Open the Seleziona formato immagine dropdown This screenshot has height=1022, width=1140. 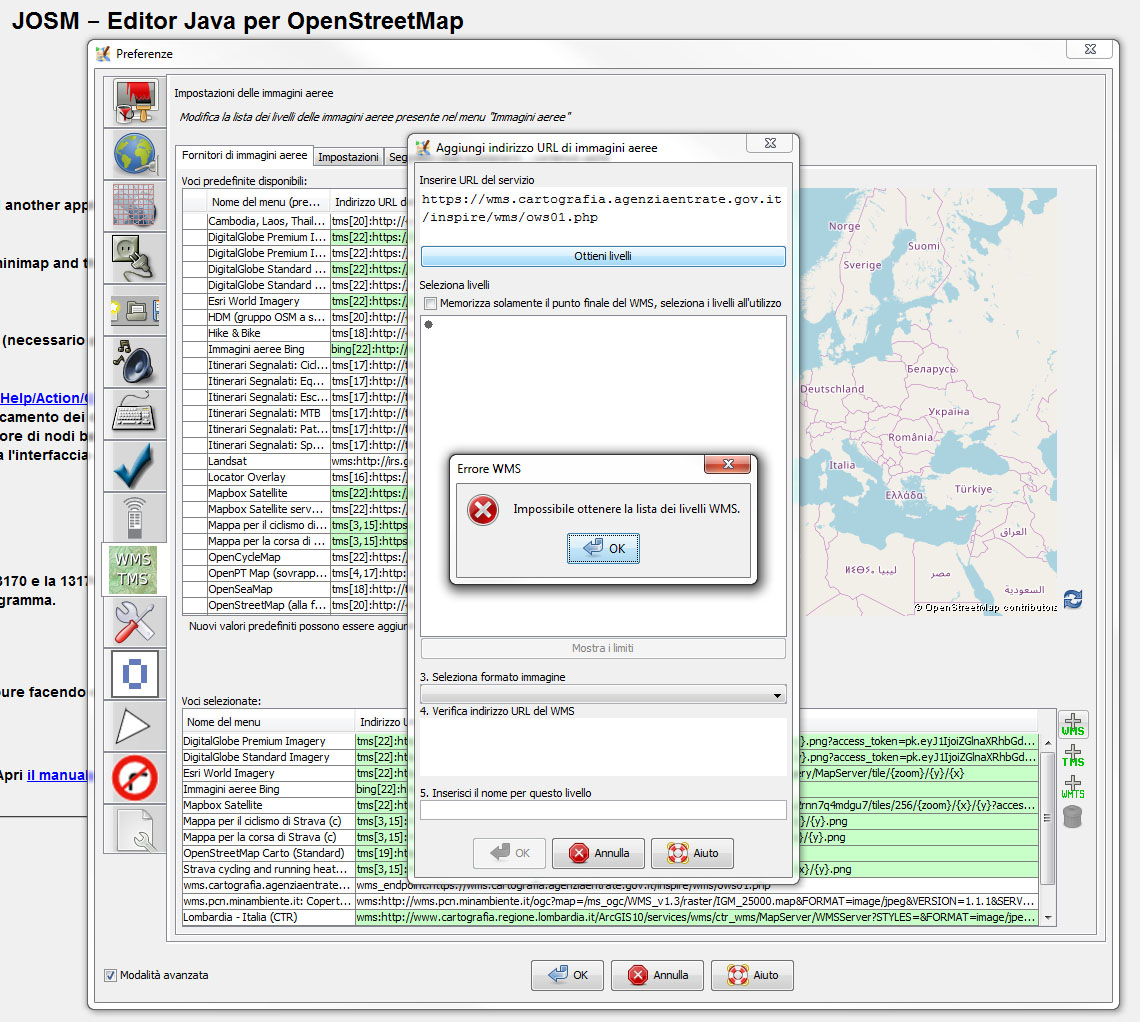(x=603, y=695)
